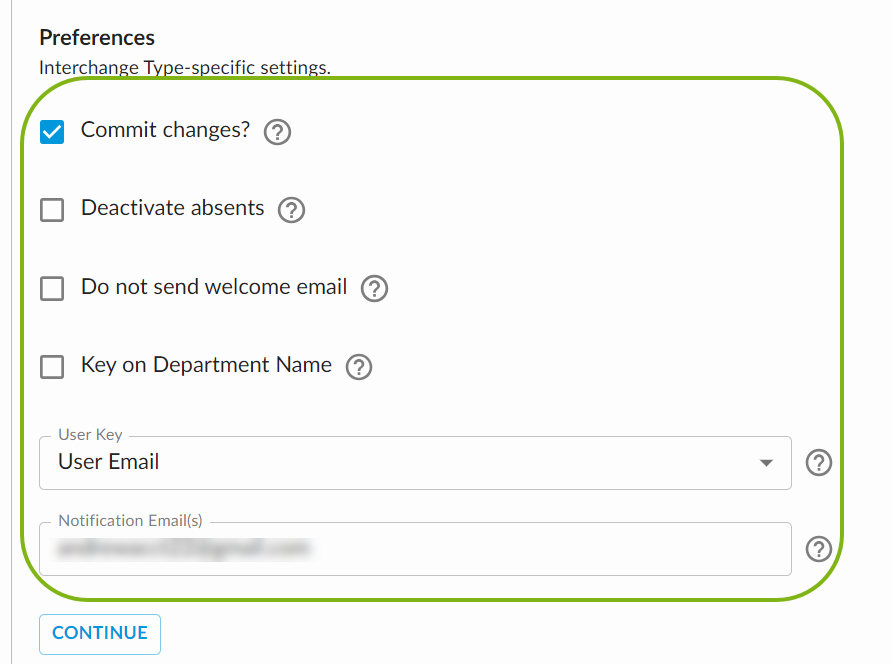Click the 'User Key' floating field label
Viewport: 892px width, 664px height.
[x=90, y=435]
